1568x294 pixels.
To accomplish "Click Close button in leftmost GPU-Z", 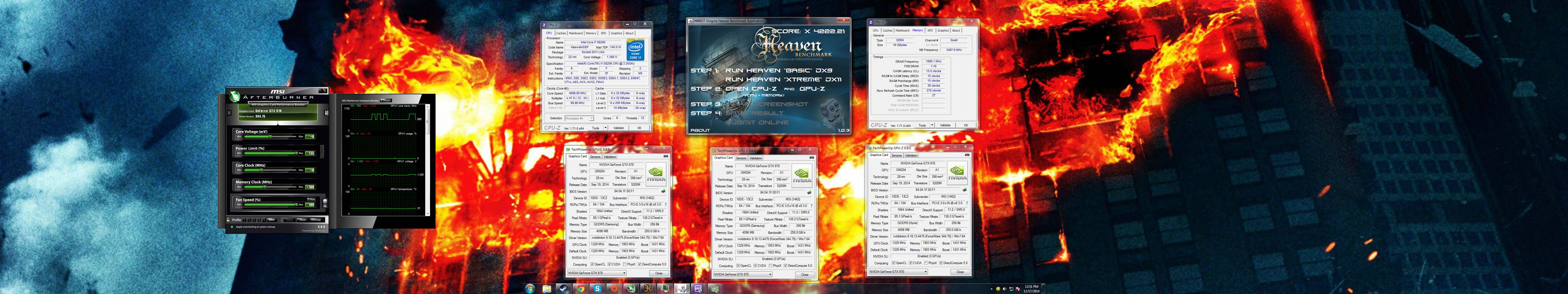I will click(x=659, y=273).
